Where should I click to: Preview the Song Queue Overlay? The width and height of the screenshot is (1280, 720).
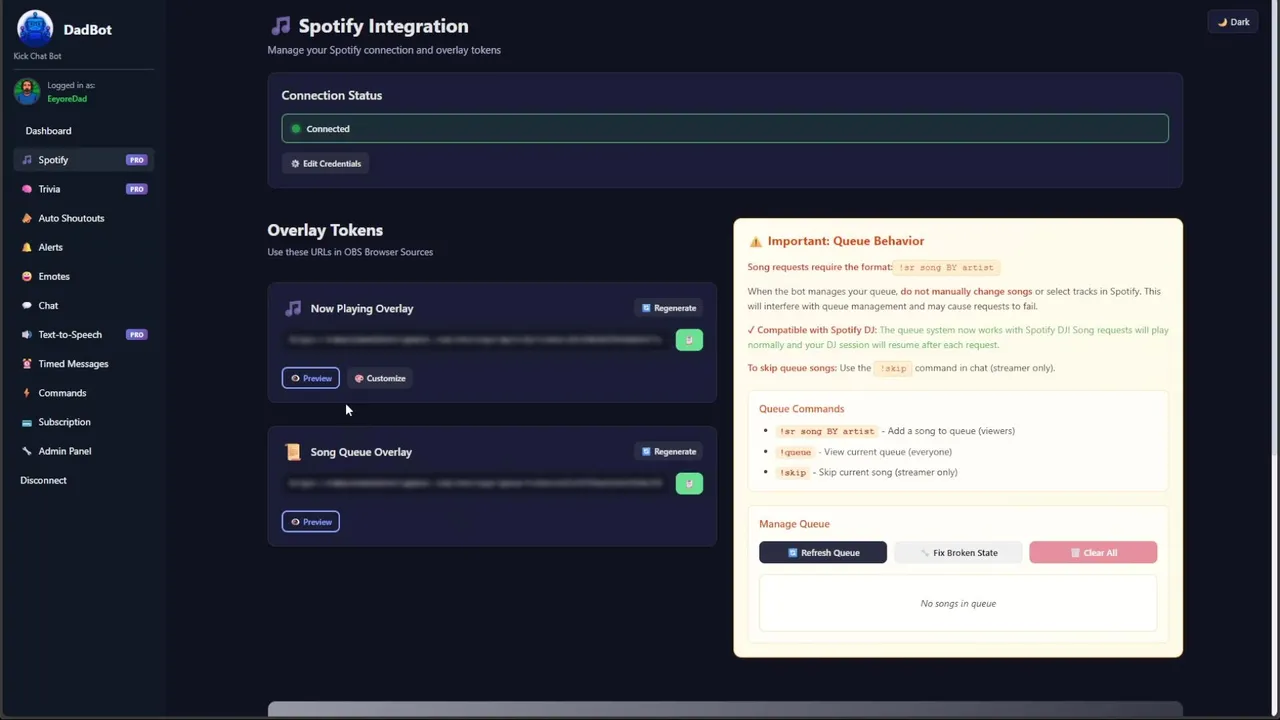311,522
